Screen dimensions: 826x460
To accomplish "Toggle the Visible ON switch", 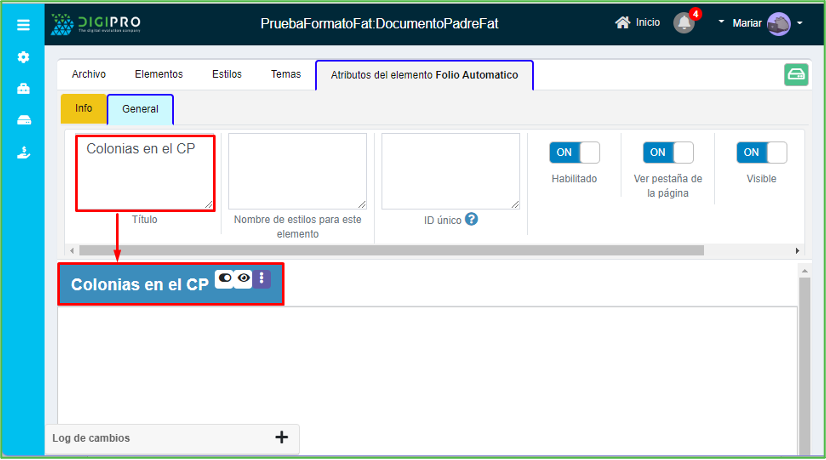I will (761, 152).
